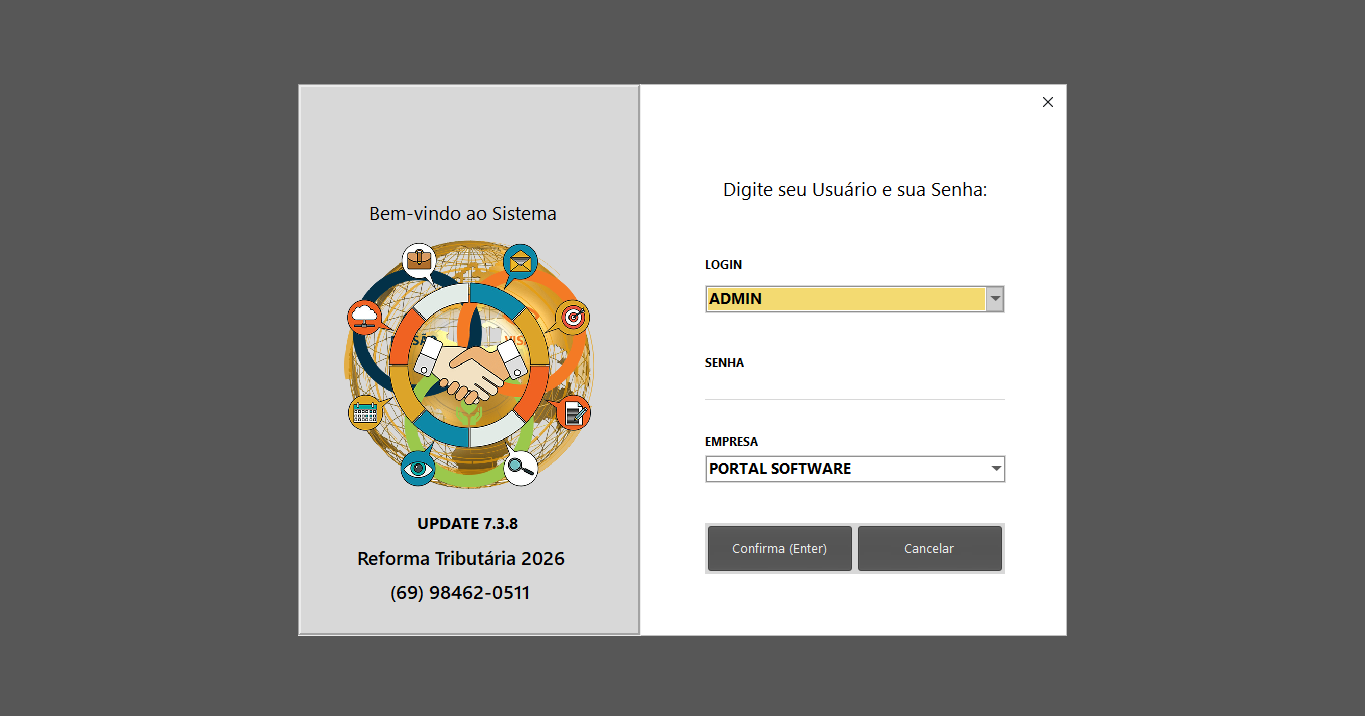The width and height of the screenshot is (1365, 716).
Task: Click the Confirma (Enter) button
Action: pyautogui.click(x=780, y=549)
